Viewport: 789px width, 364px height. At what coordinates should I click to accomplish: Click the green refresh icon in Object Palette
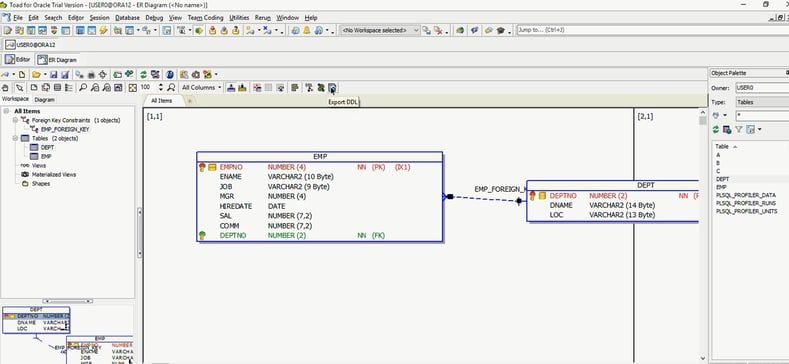pyautogui.click(x=716, y=130)
